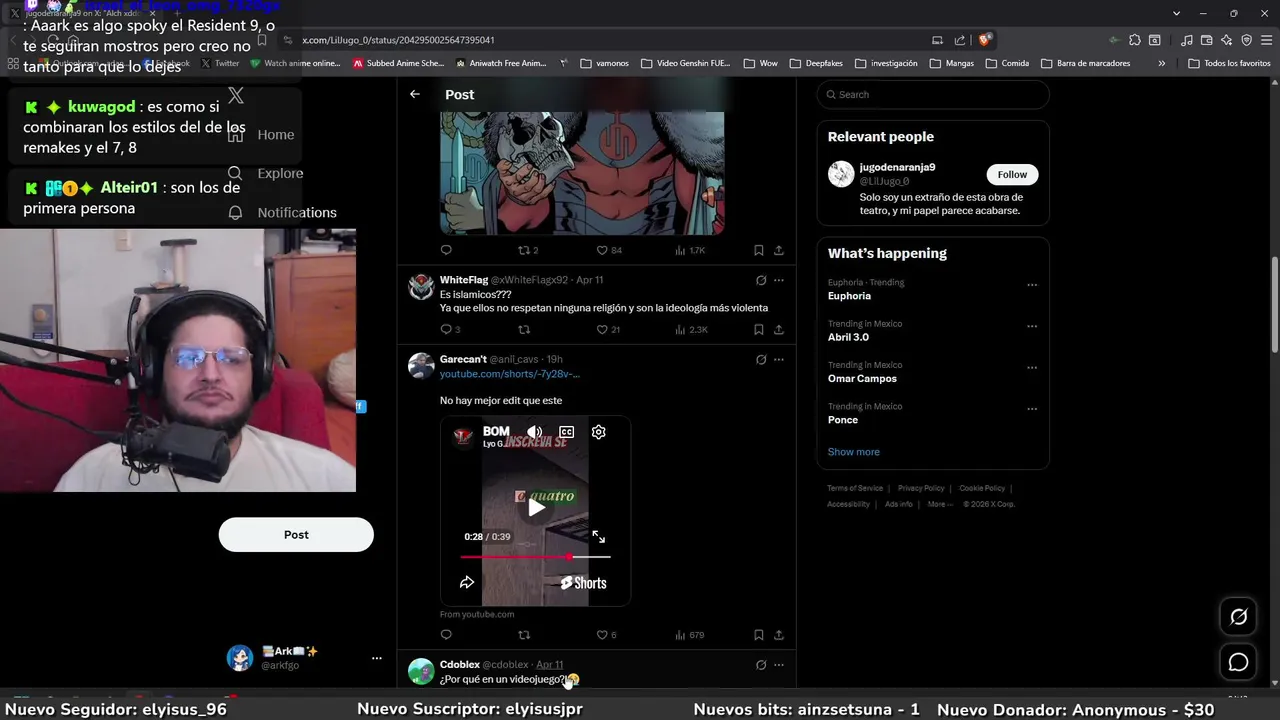Image resolution: width=1280 pixels, height=720 pixels.
Task: Share WhiteFlag's comment
Action: pyautogui.click(x=779, y=329)
